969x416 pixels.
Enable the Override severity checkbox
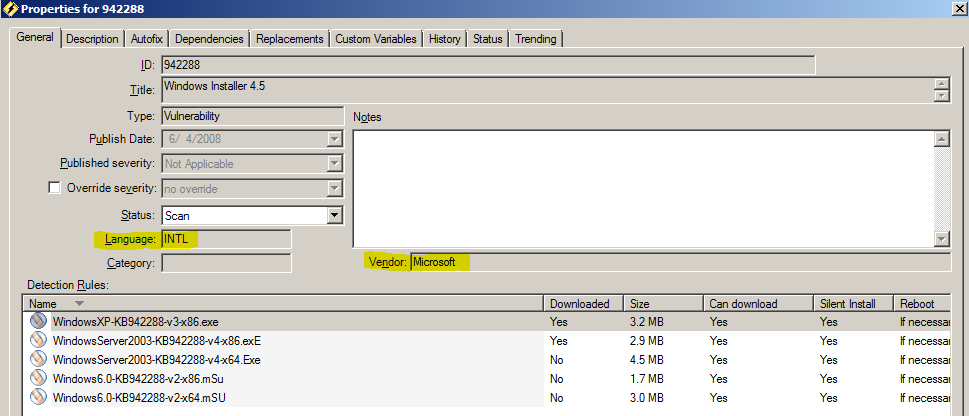pyautogui.click(x=54, y=188)
